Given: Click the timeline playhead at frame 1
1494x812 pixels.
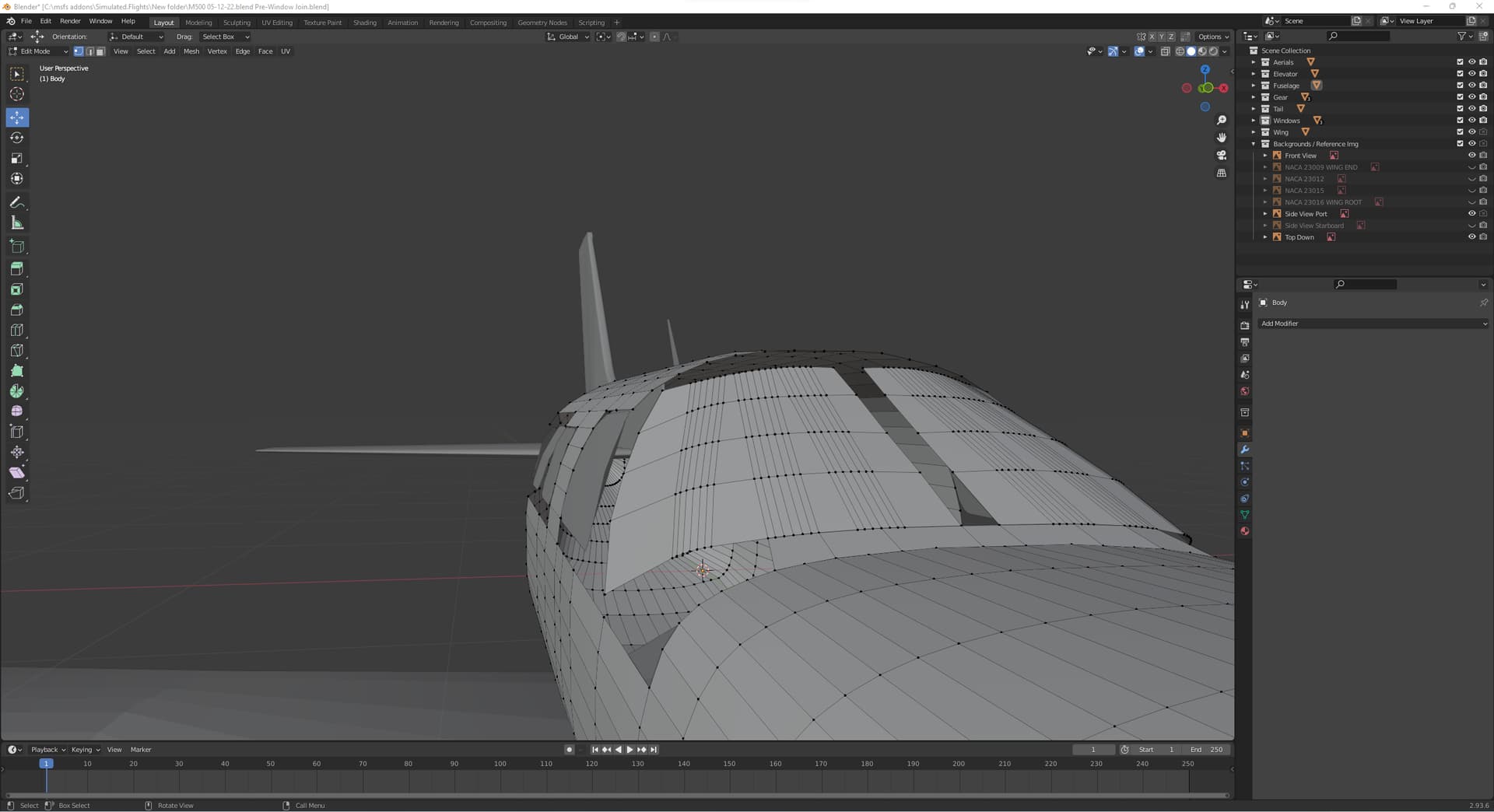Looking at the screenshot, I should click(46, 764).
